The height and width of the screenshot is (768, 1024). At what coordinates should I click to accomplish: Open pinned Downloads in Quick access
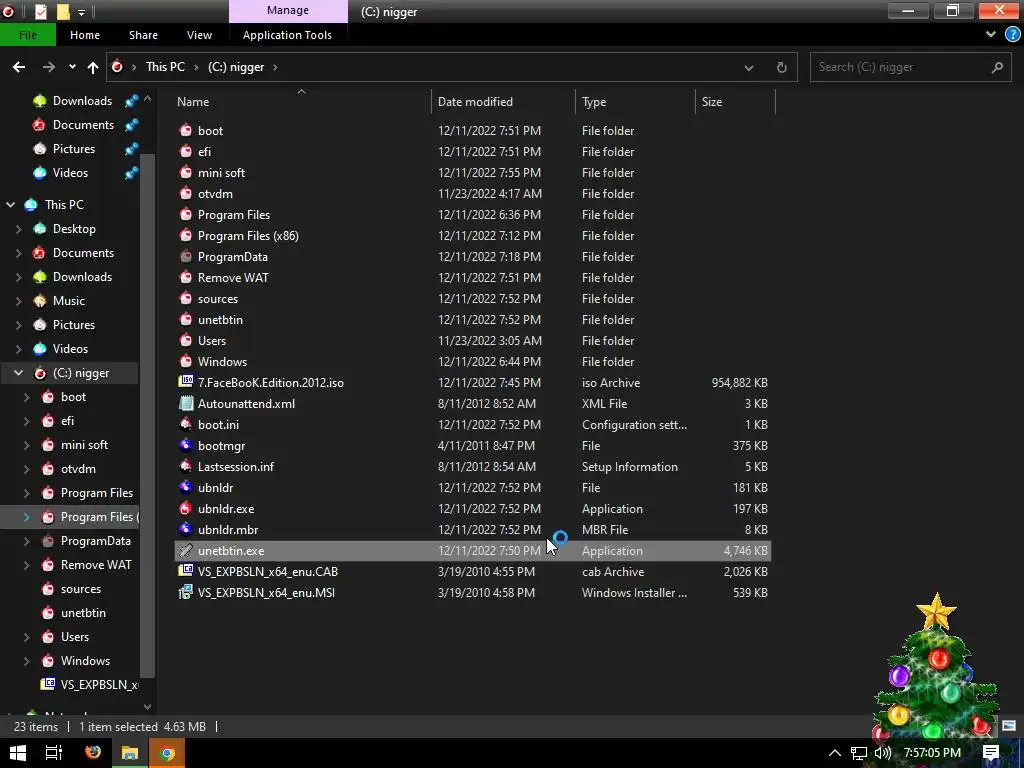(82, 101)
